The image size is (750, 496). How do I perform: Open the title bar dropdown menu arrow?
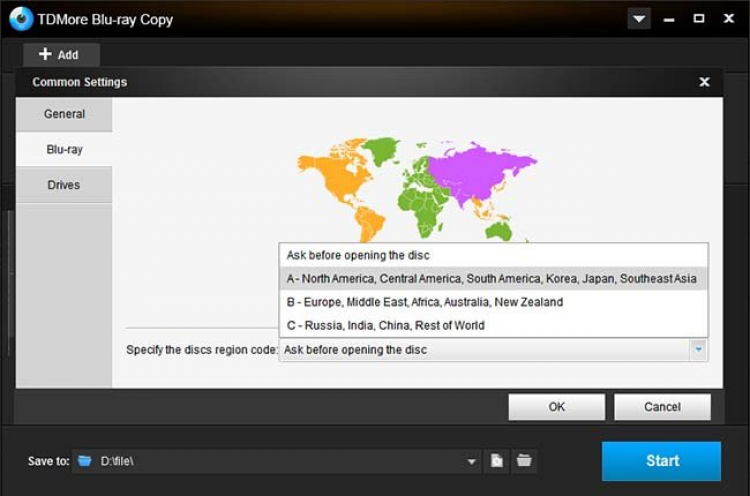pyautogui.click(x=639, y=19)
